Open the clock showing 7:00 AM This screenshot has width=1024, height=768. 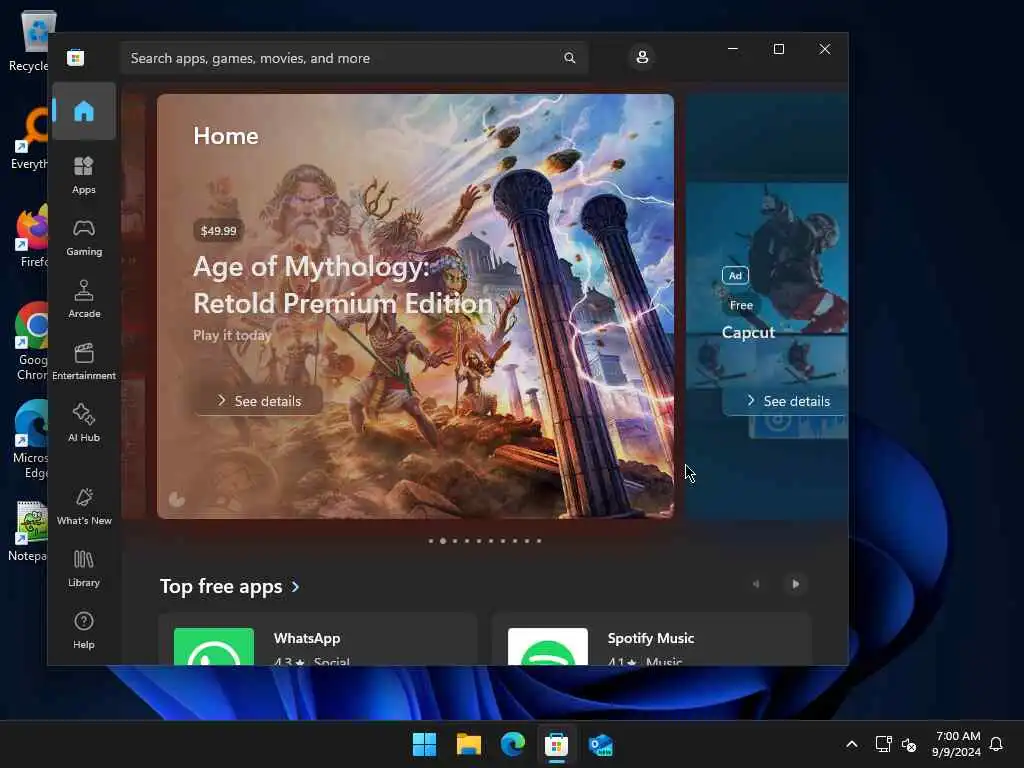[x=956, y=744]
